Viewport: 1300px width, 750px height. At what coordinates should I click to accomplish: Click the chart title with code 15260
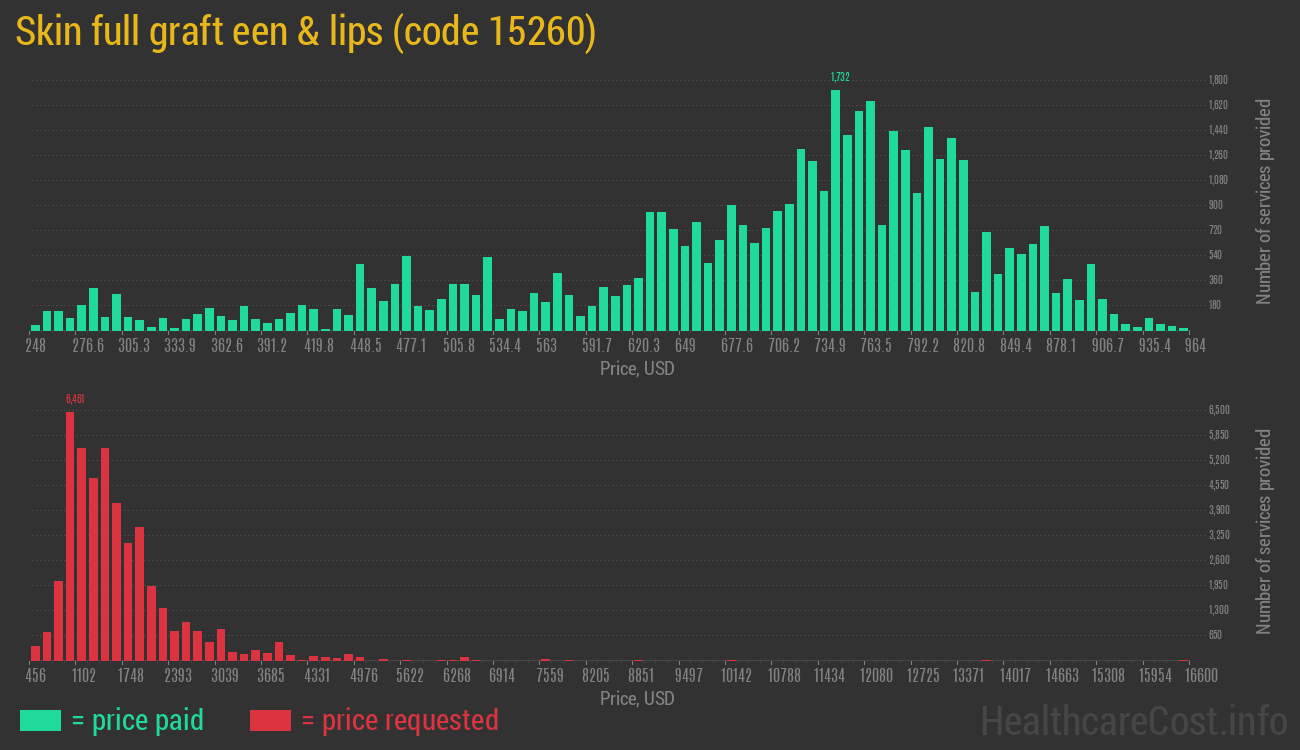click(306, 32)
